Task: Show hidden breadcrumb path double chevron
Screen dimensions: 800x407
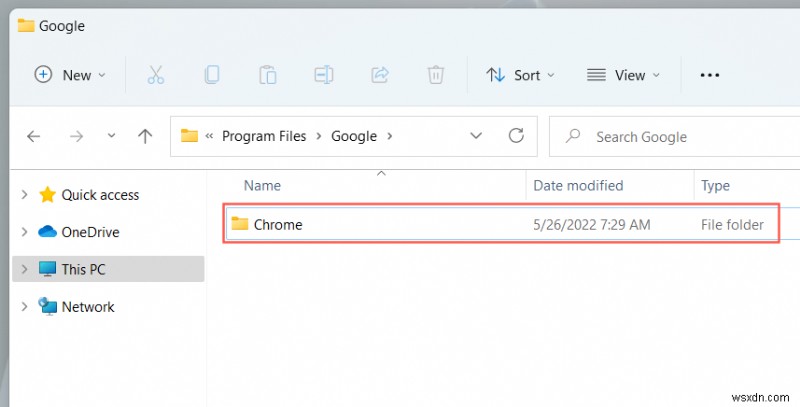Action: point(209,136)
